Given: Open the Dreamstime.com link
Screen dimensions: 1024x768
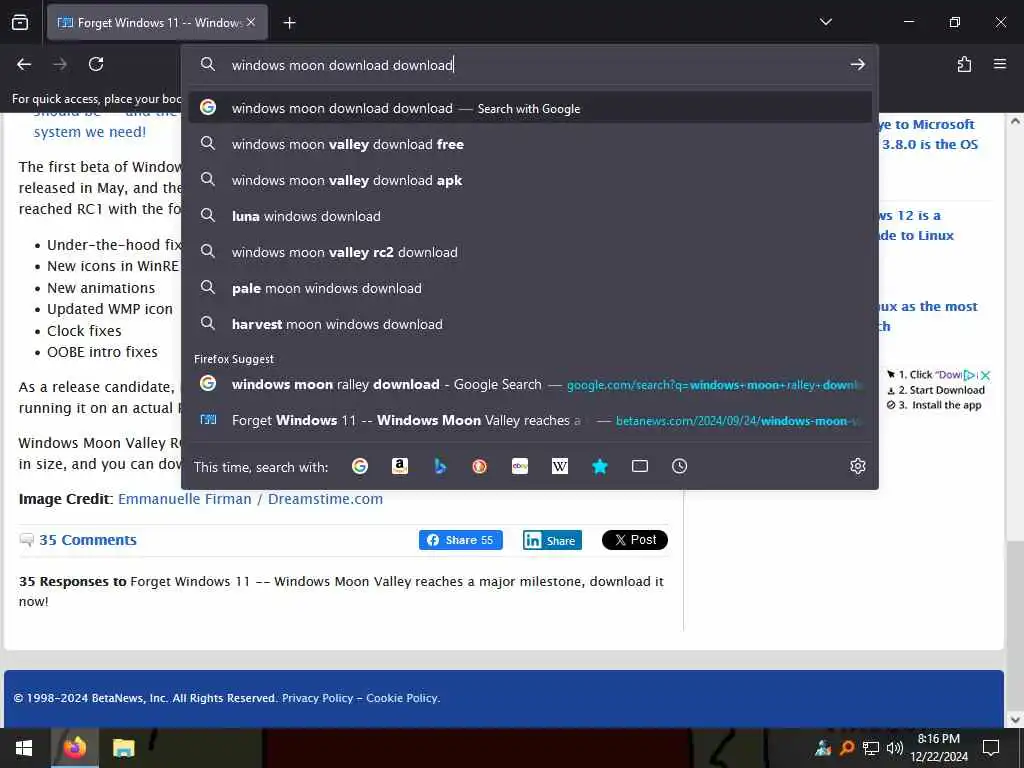Looking at the screenshot, I should 325,499.
